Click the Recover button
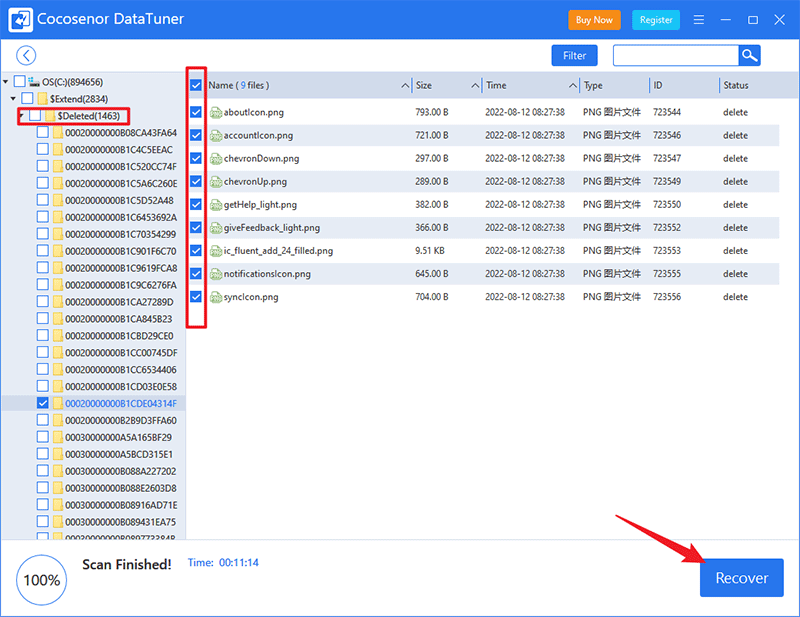 coord(741,578)
